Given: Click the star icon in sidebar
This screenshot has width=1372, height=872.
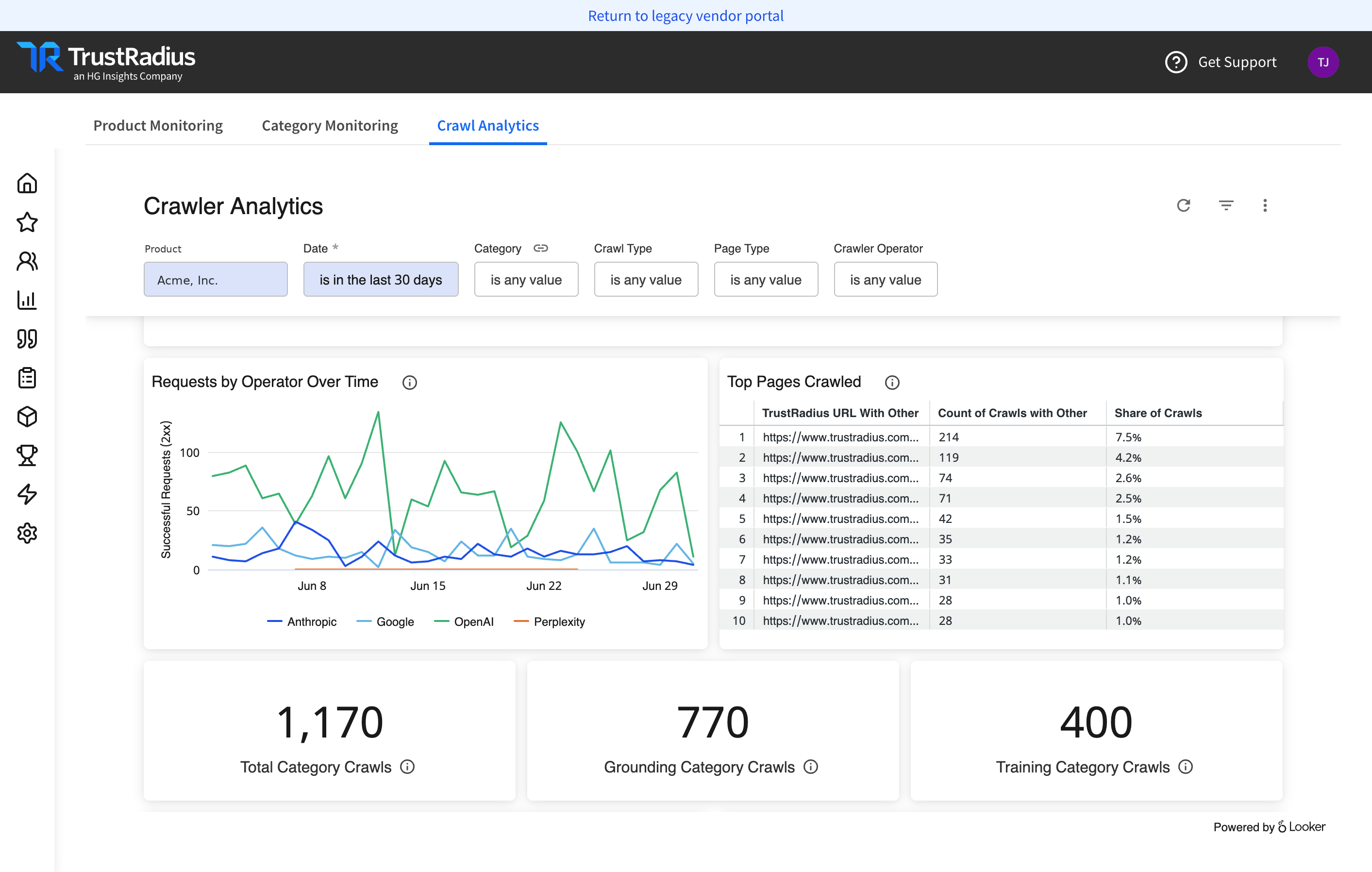Looking at the screenshot, I should pos(27,222).
